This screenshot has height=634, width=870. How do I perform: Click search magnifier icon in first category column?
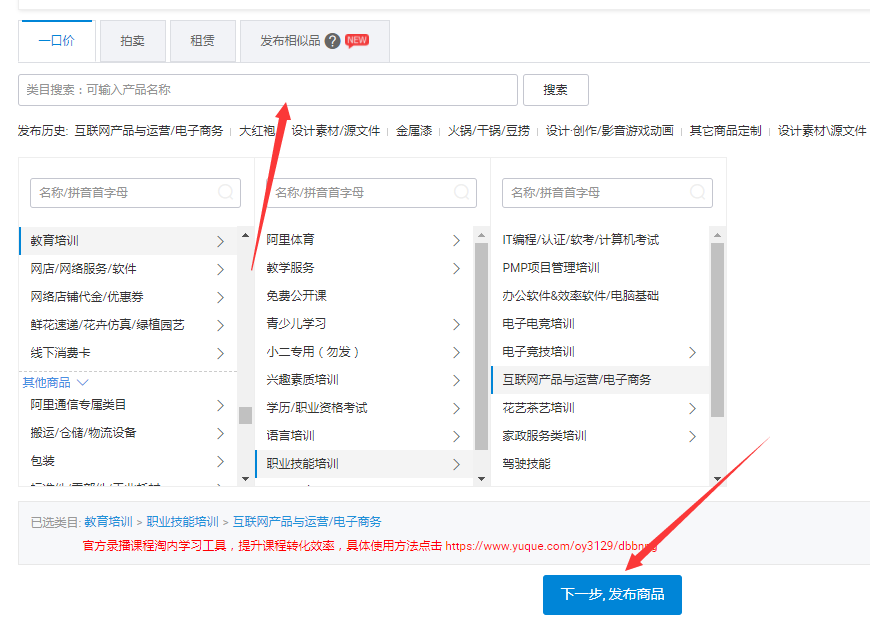click(x=226, y=192)
